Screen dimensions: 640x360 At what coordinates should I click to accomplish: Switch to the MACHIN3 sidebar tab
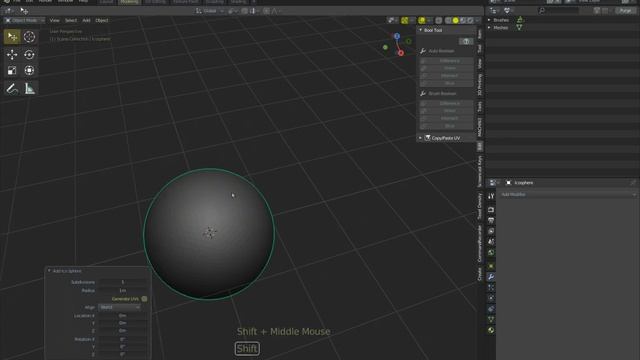tap(480, 127)
